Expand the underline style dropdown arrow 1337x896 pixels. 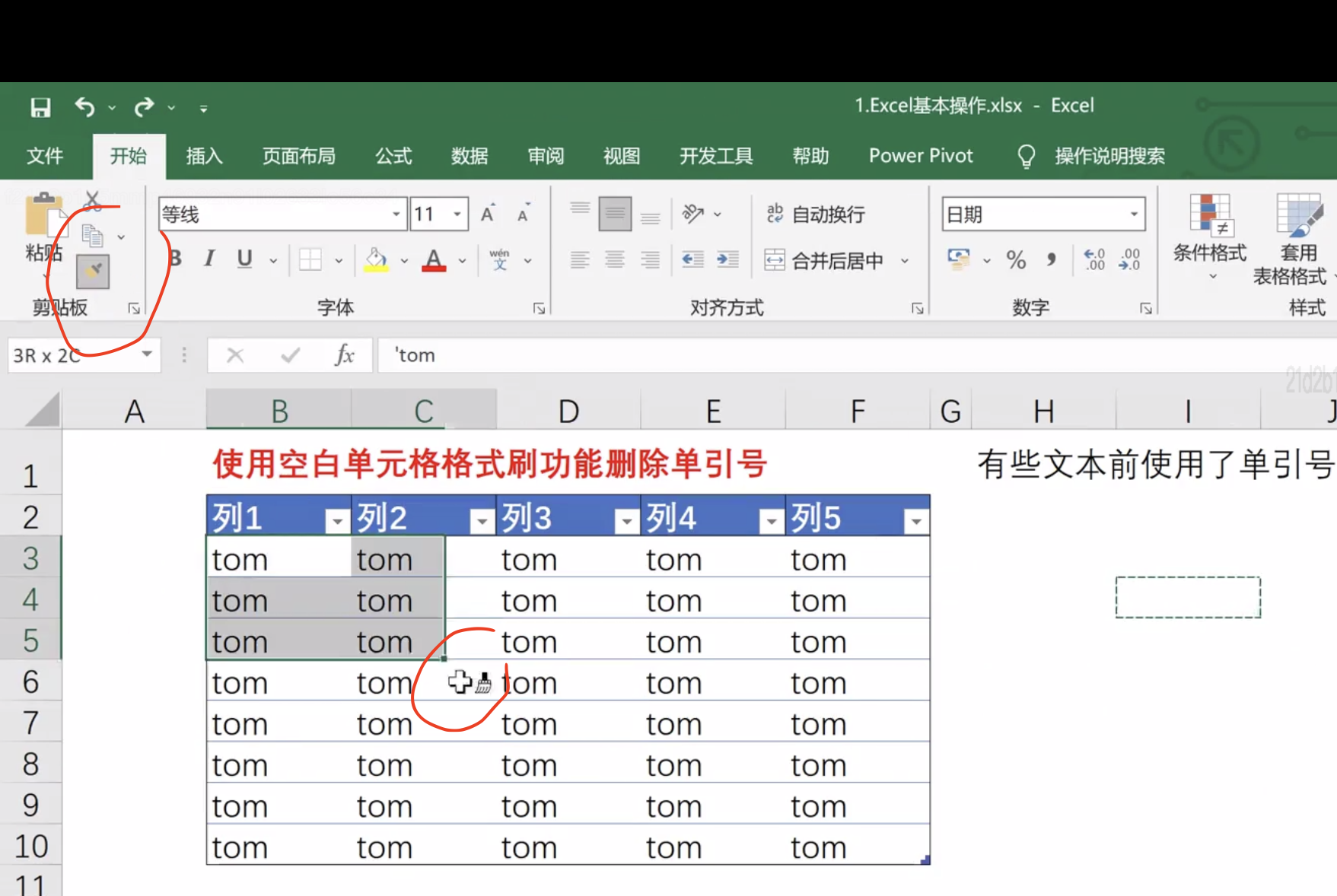point(273,261)
